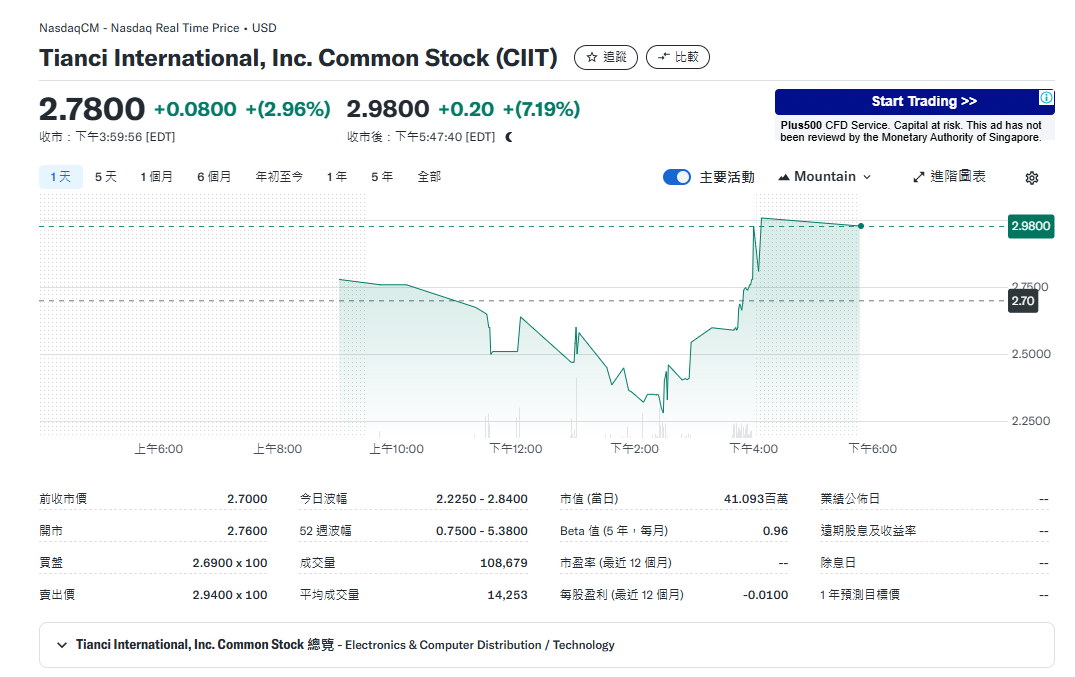Click the ad info icon
The height and width of the screenshot is (677, 1075).
(x=1046, y=97)
